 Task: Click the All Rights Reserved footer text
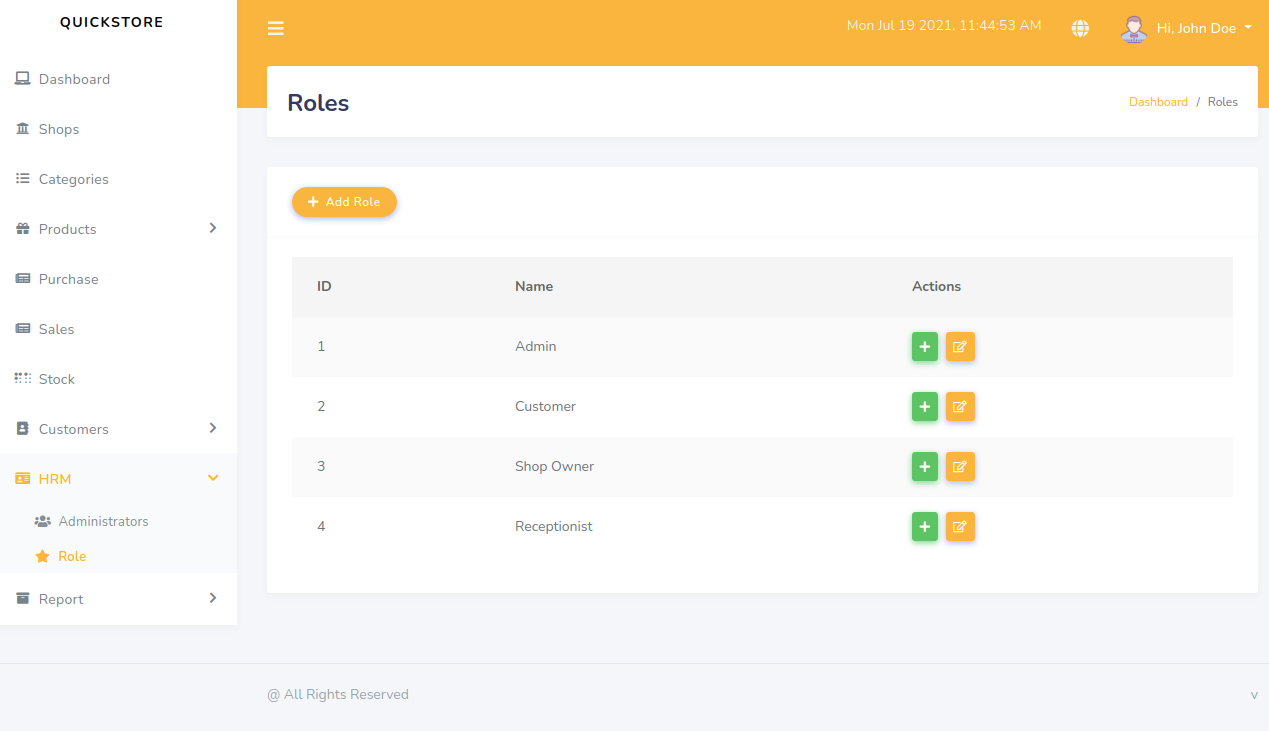(x=338, y=694)
